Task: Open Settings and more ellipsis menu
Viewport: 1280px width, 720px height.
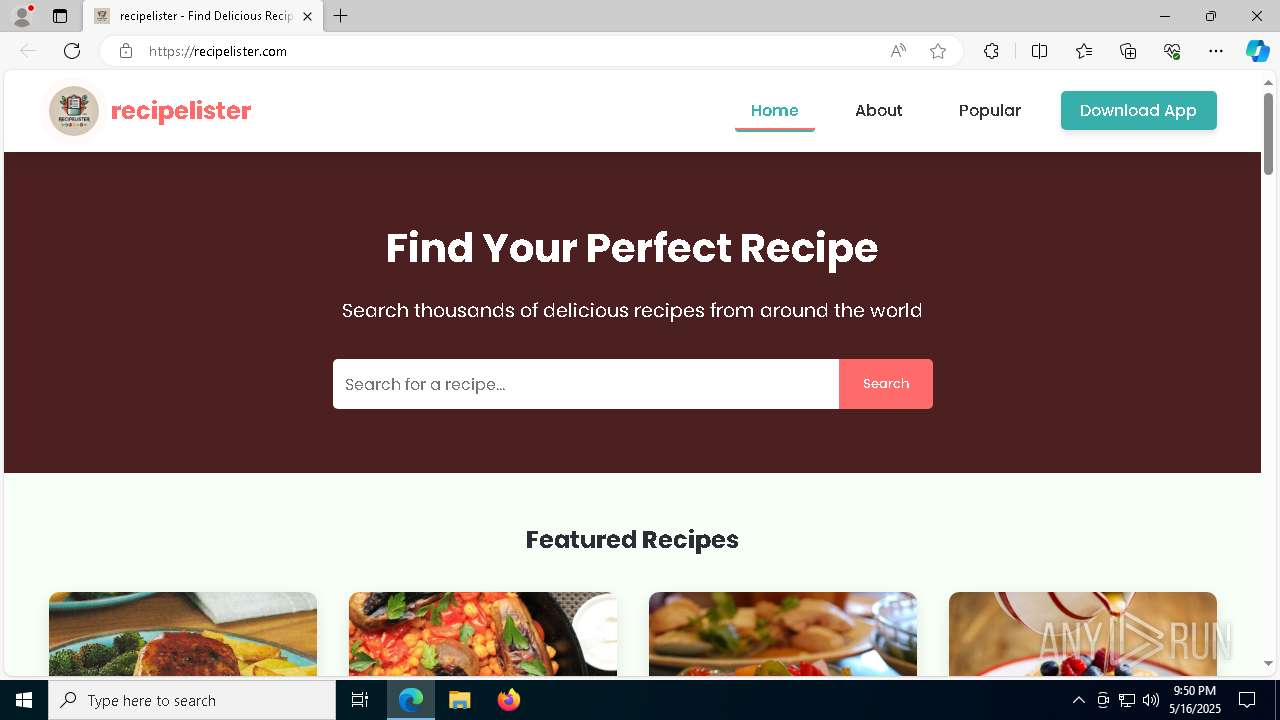Action: pyautogui.click(x=1216, y=51)
